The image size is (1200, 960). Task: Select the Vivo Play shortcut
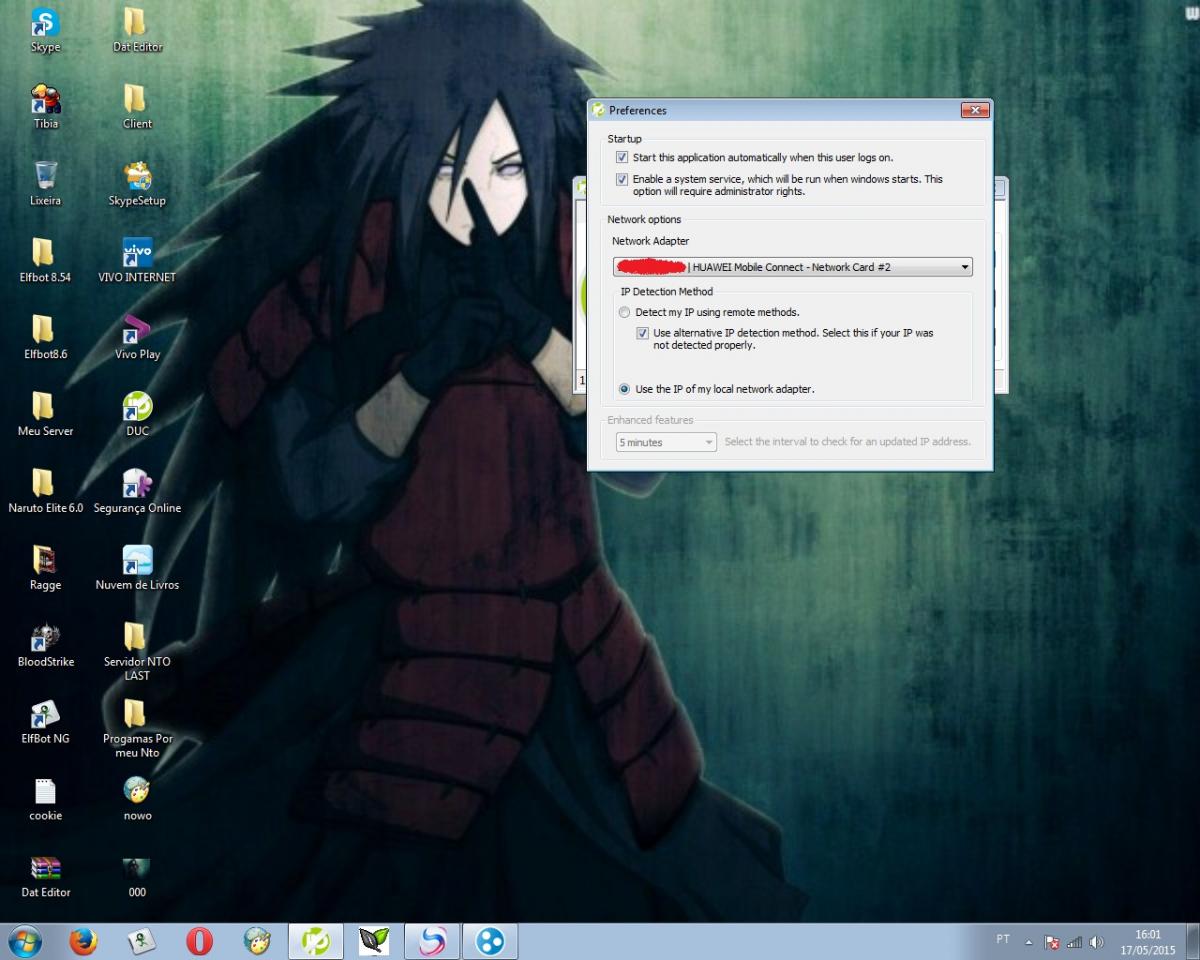point(137,338)
